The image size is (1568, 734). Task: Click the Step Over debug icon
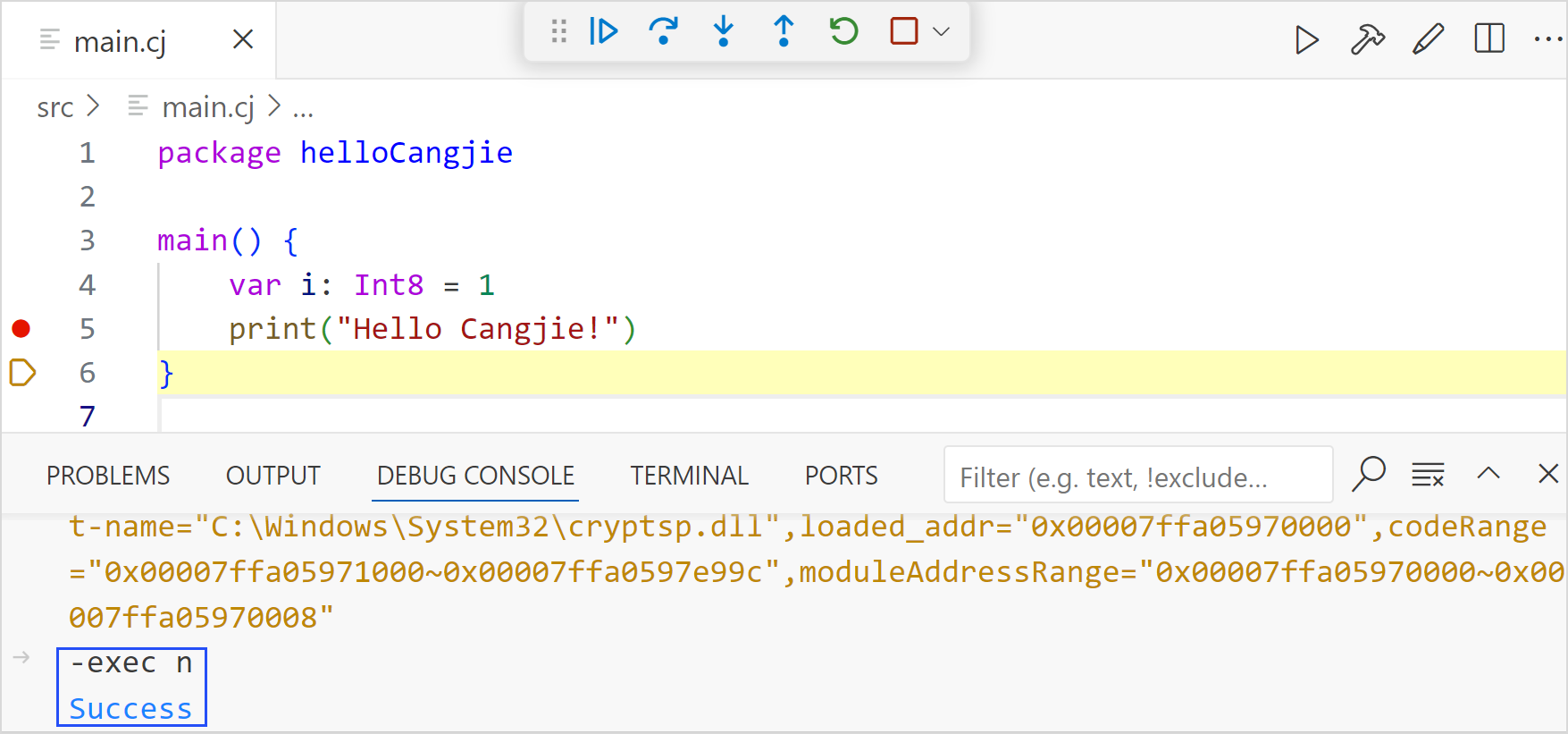[x=663, y=32]
